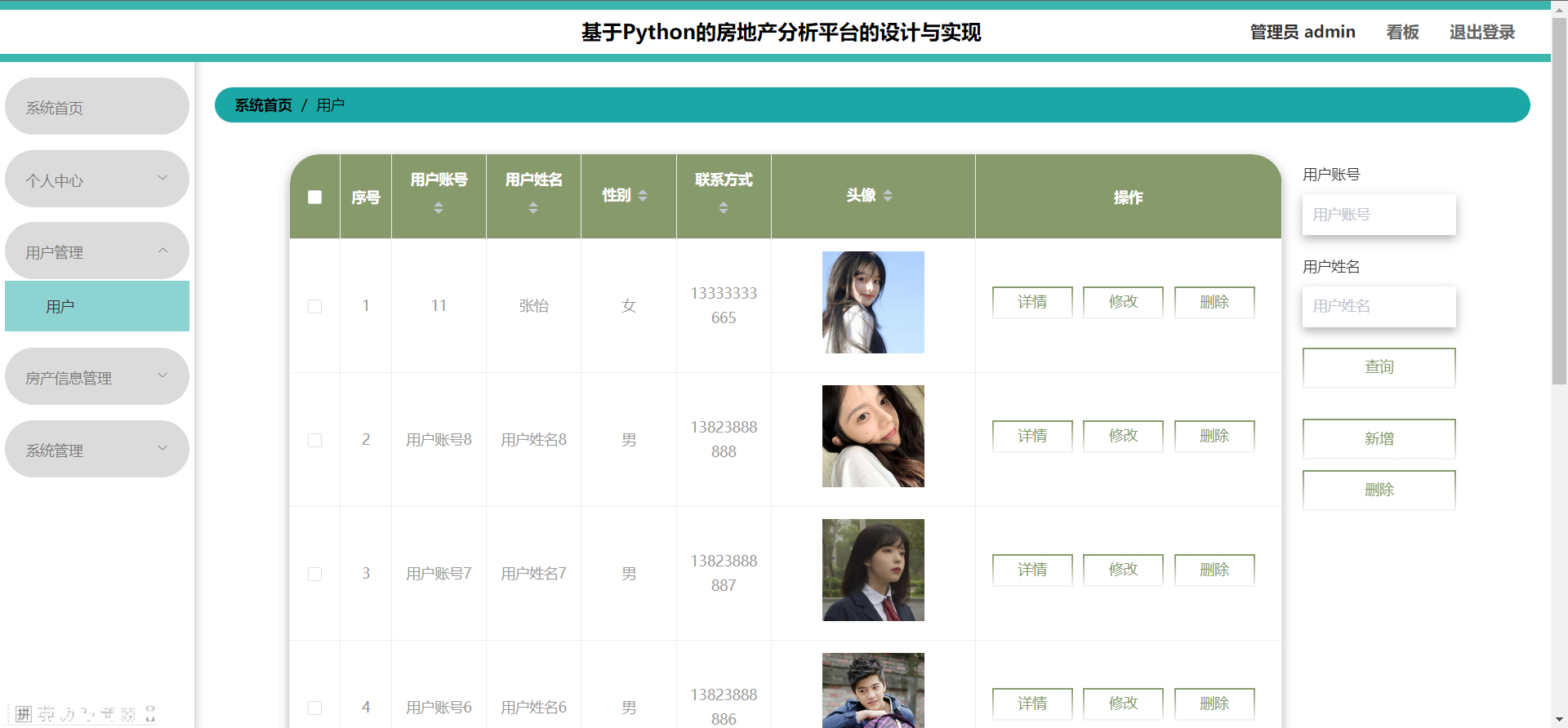
Task: Click phone cell "13823888888"
Action: click(724, 439)
